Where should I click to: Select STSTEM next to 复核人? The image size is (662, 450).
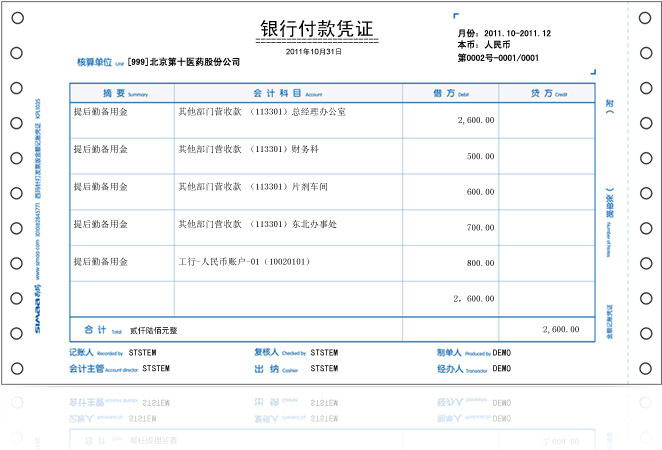[324, 352]
